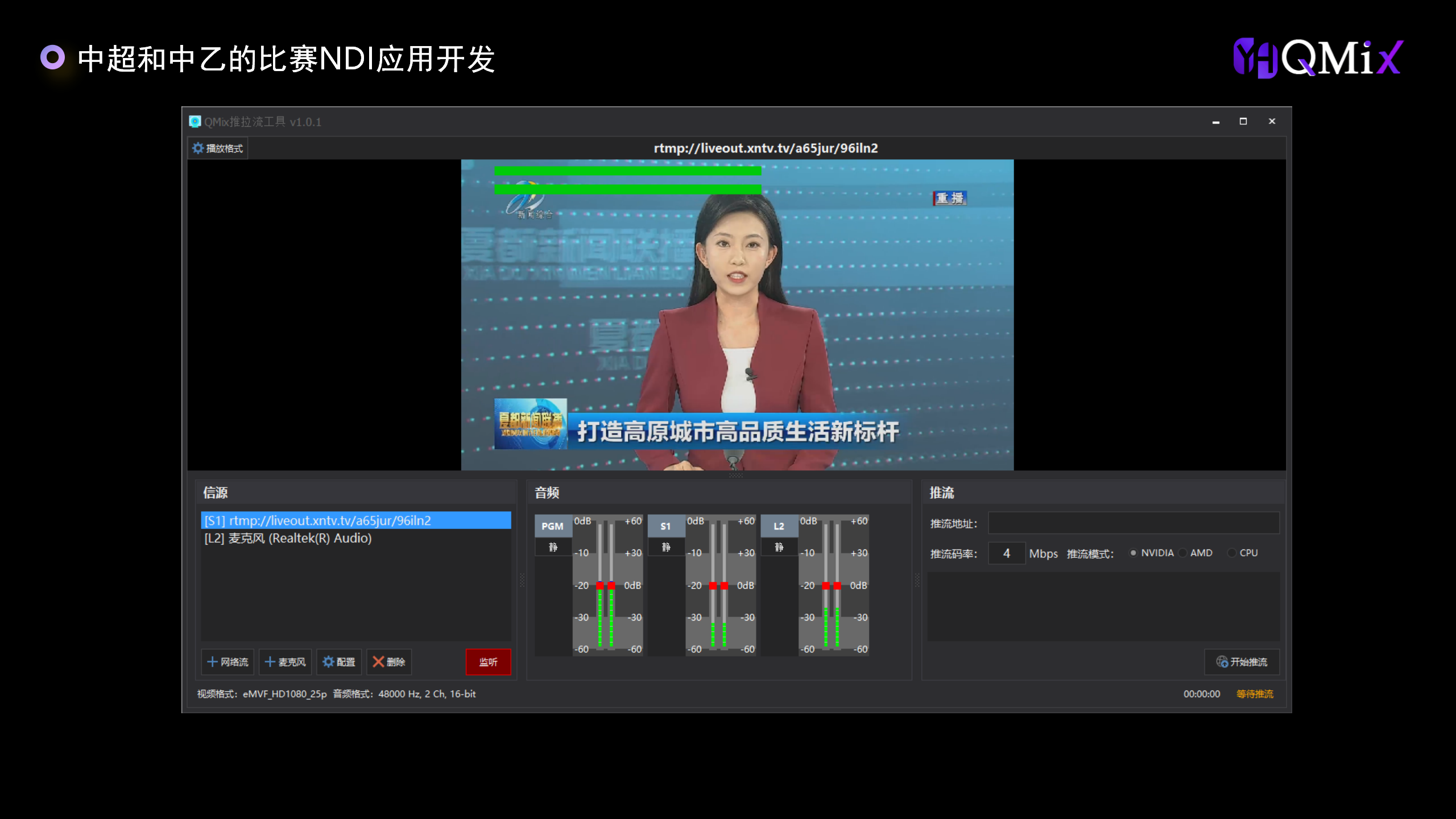1456x819 pixels.
Task: Add a network stream source with 网络流
Action: pyautogui.click(x=227, y=662)
